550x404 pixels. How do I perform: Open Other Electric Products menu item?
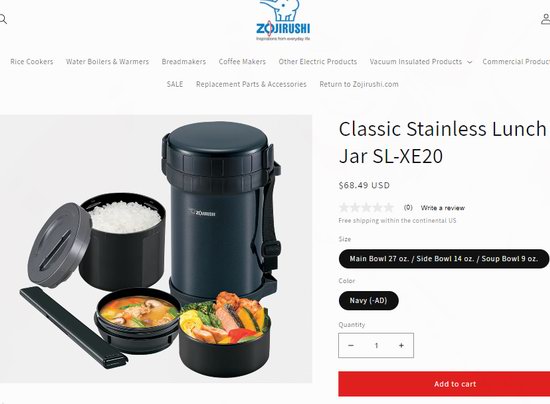coord(318,62)
